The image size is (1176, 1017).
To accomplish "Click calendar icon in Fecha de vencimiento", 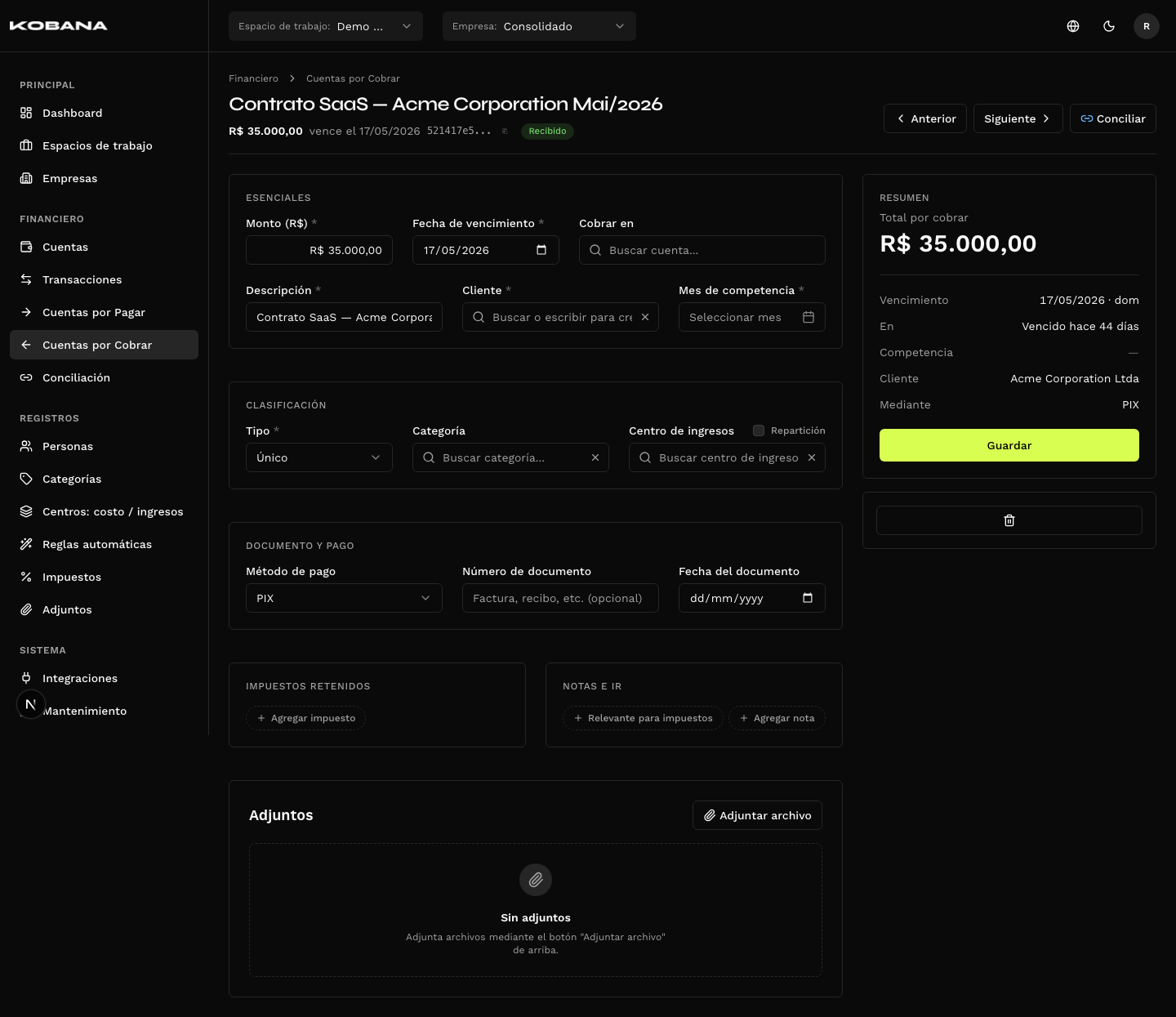I will tap(541, 250).
